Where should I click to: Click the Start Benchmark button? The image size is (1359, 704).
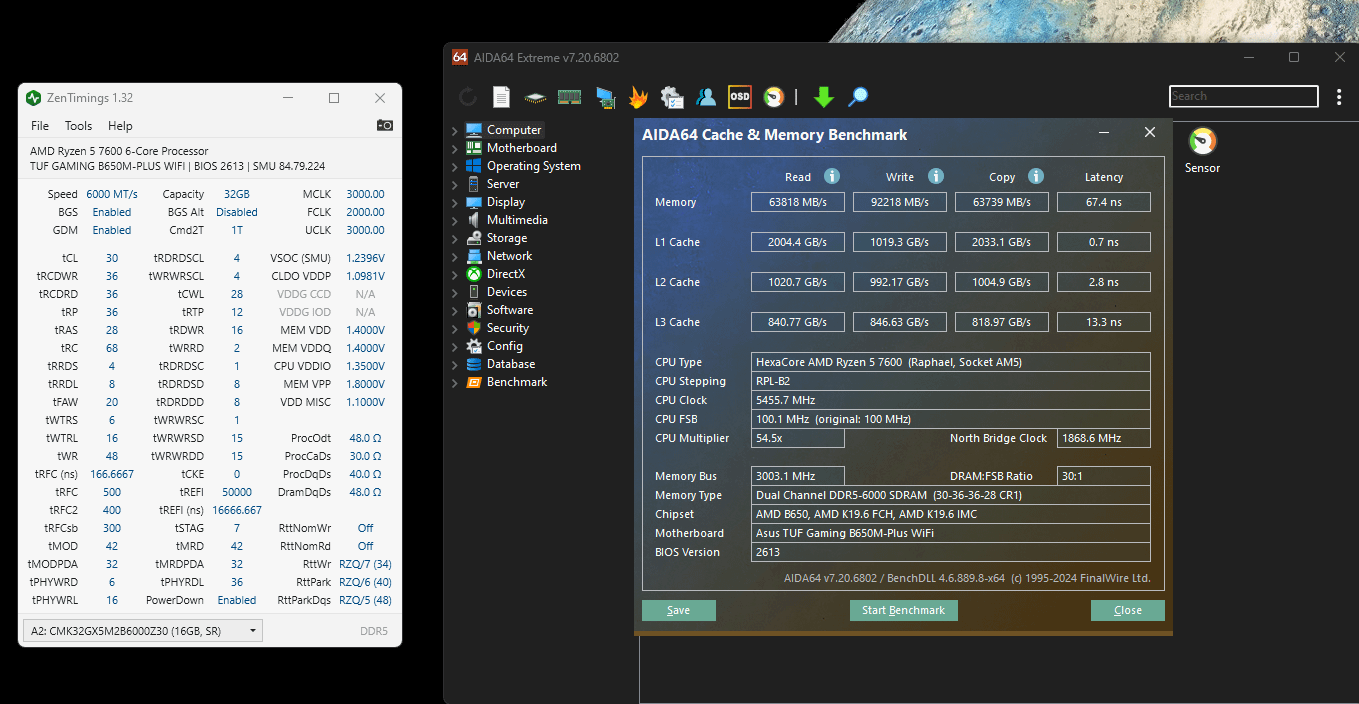click(904, 610)
